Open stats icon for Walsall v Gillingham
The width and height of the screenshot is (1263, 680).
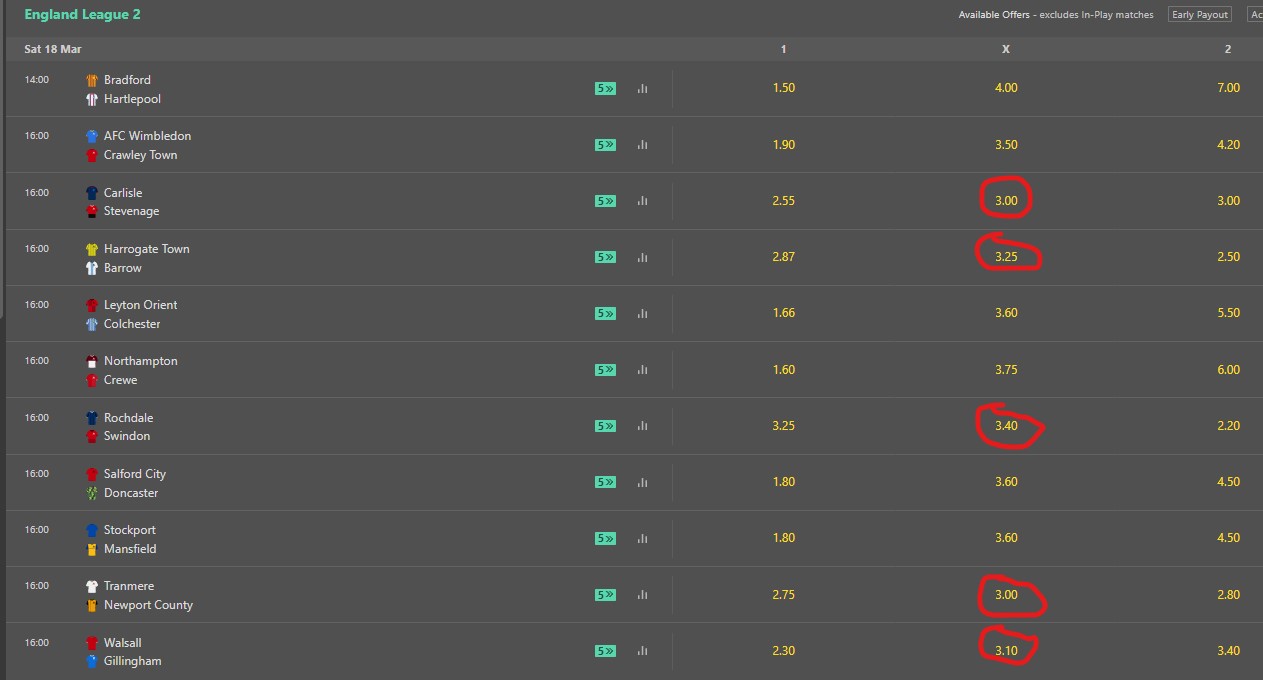point(642,651)
